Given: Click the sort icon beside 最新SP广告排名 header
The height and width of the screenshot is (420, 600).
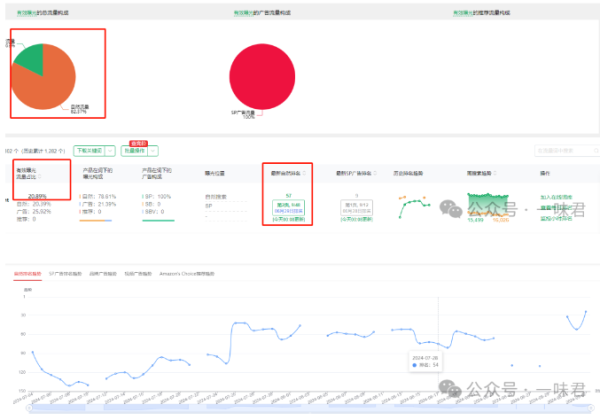Looking at the screenshot, I should tap(375, 173).
